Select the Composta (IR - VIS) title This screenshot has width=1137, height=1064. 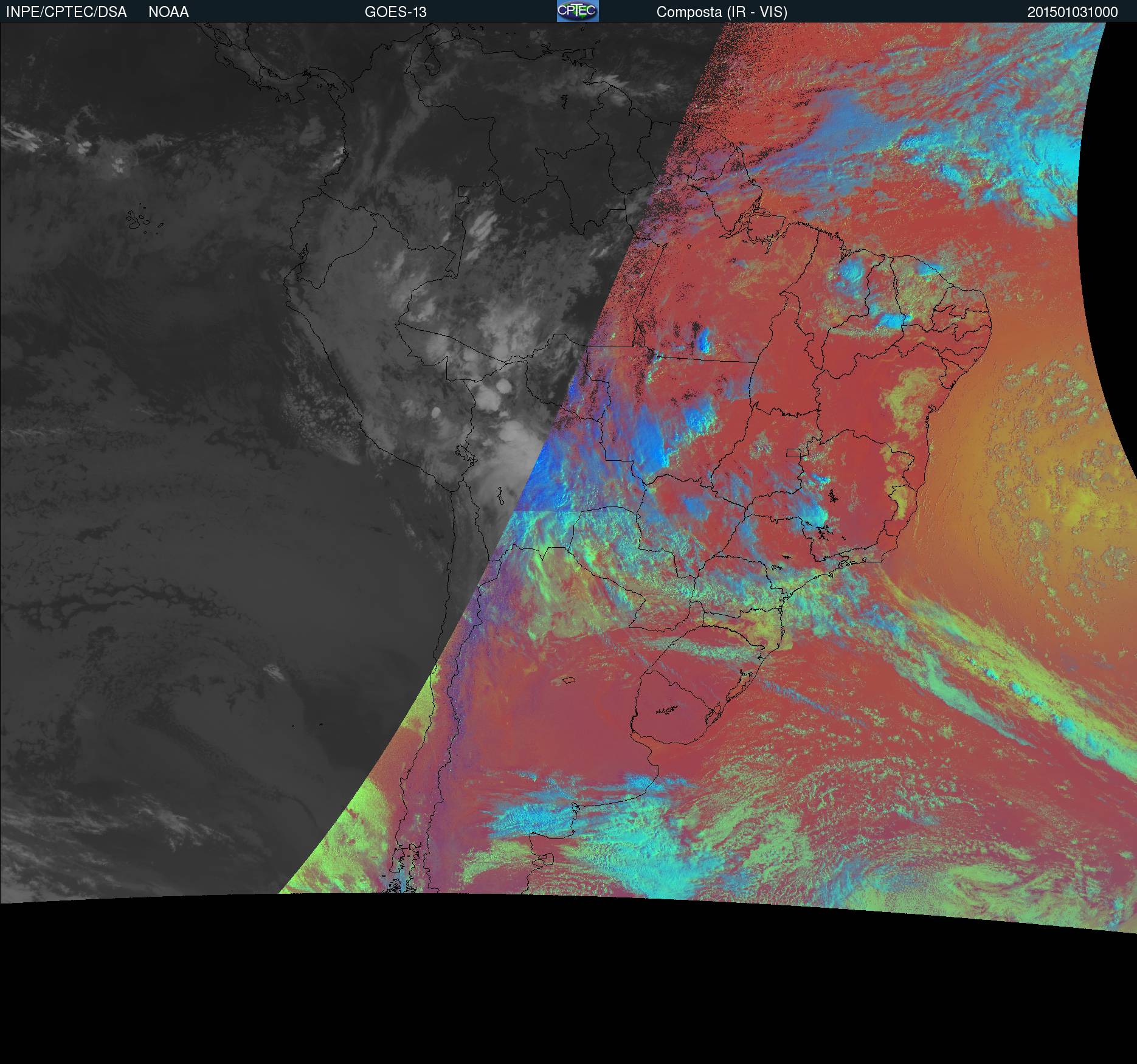coord(722,12)
